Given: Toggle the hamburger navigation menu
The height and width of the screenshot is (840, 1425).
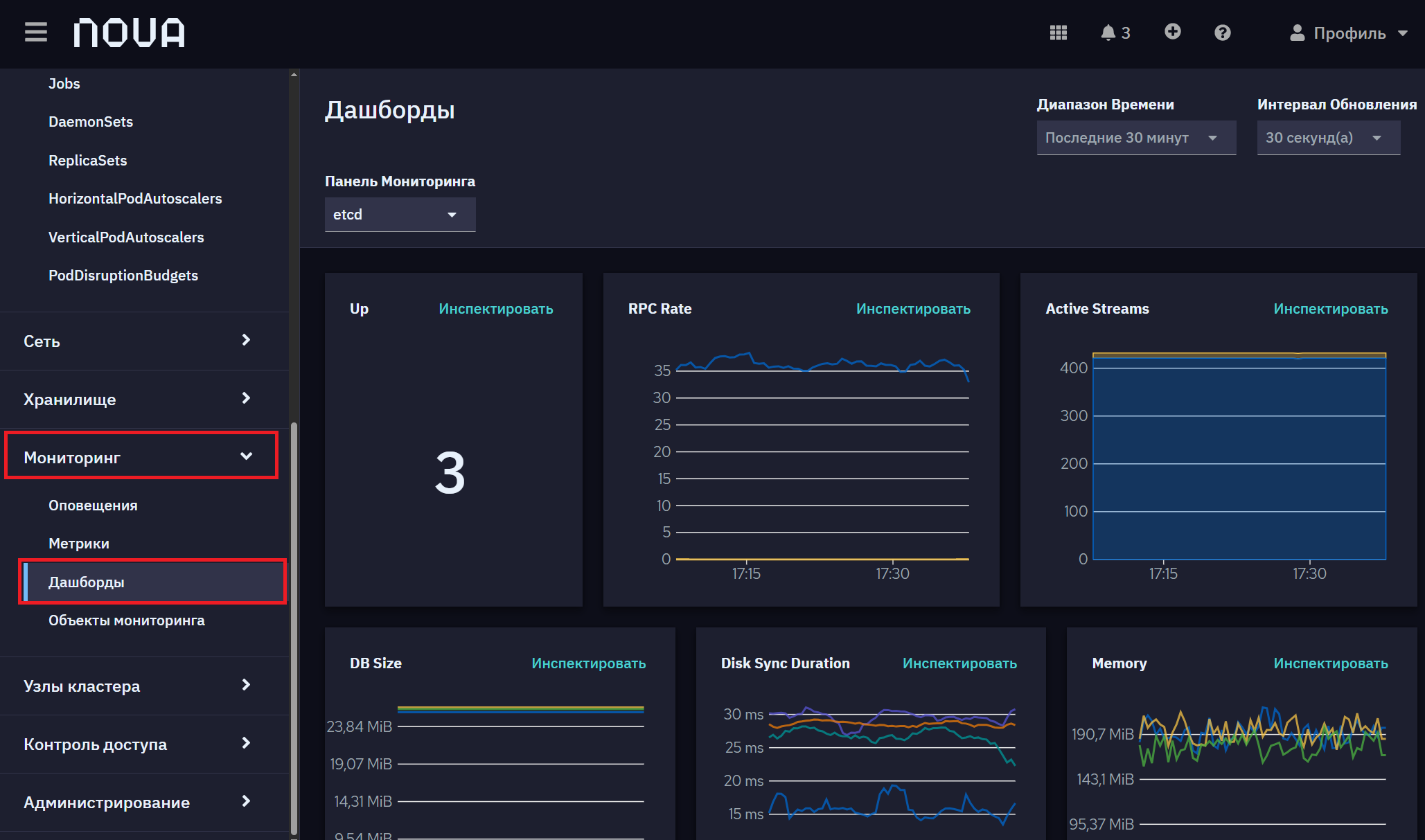Looking at the screenshot, I should (36, 32).
